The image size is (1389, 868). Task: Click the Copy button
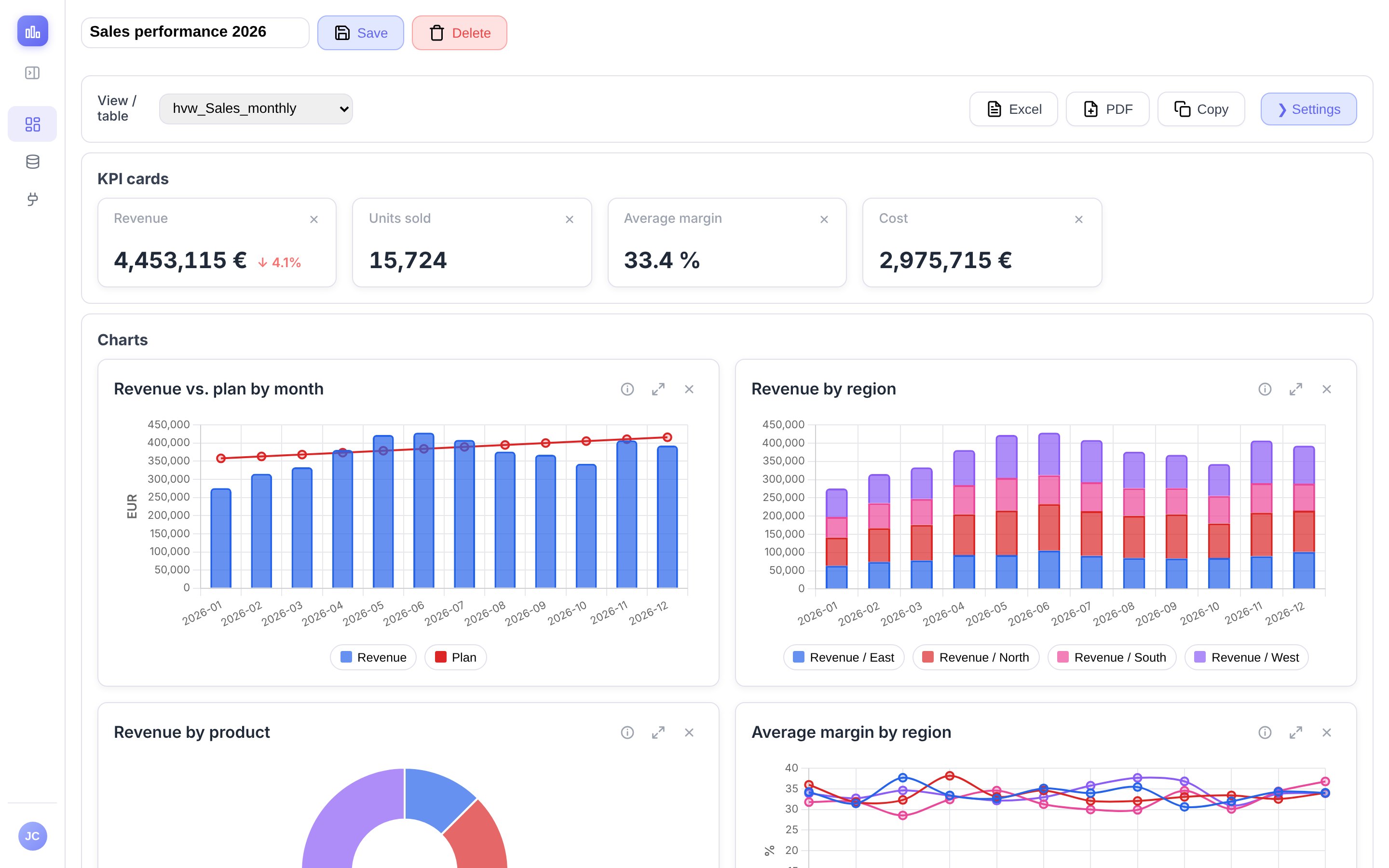[x=1201, y=109]
